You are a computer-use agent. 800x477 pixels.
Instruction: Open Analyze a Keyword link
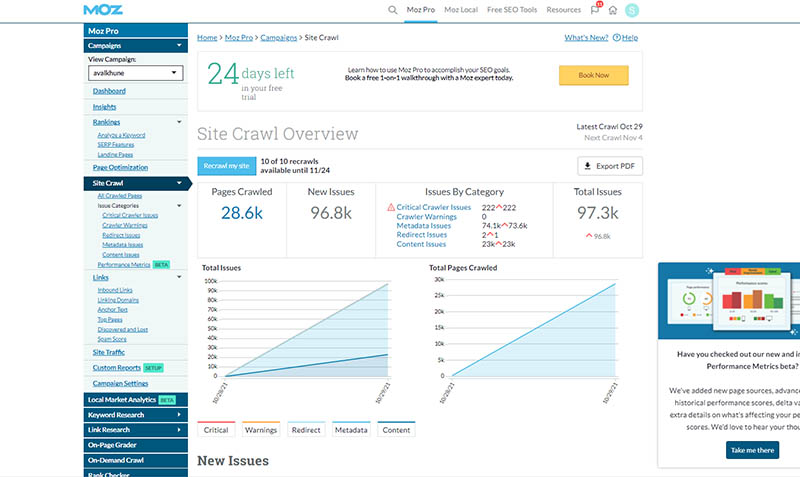[x=121, y=135]
